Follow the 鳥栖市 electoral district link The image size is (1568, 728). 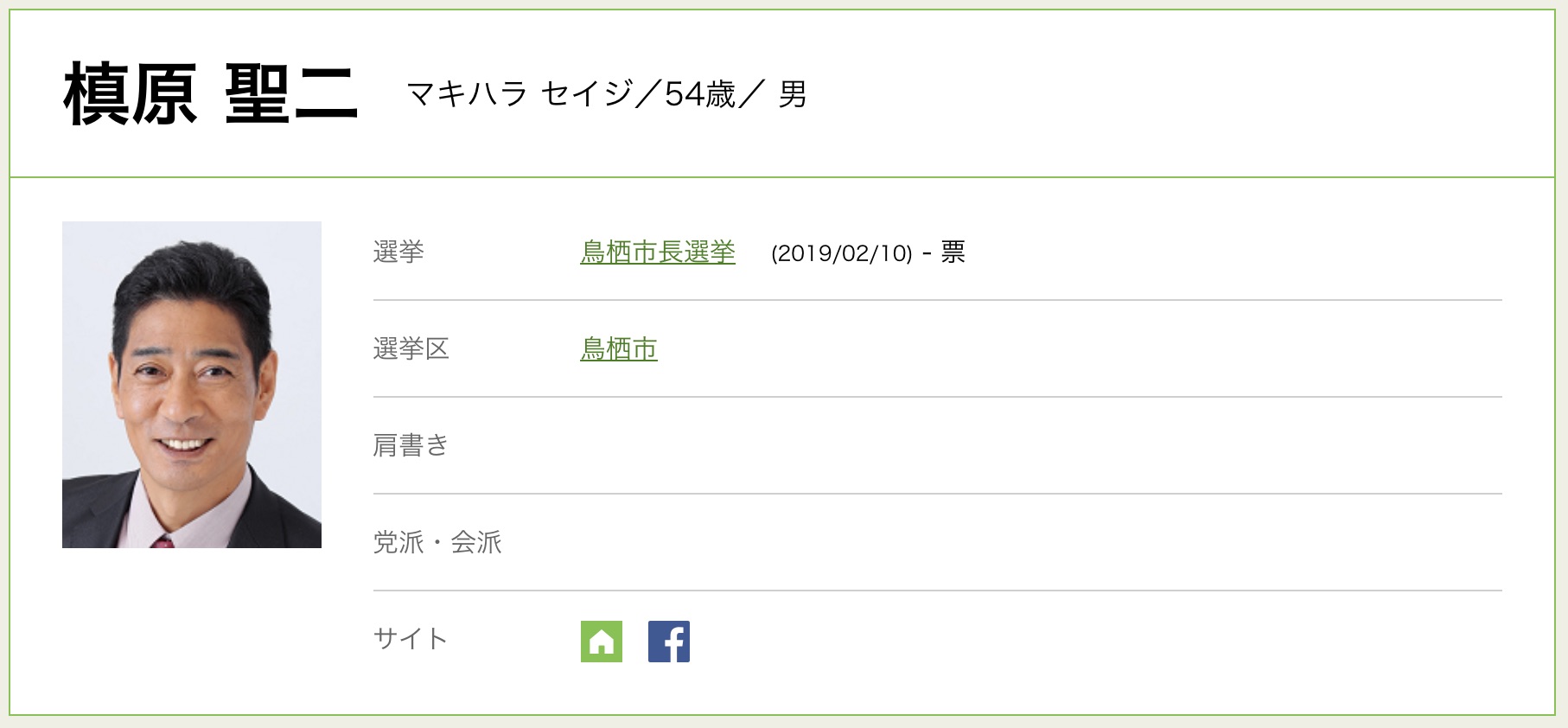(619, 348)
